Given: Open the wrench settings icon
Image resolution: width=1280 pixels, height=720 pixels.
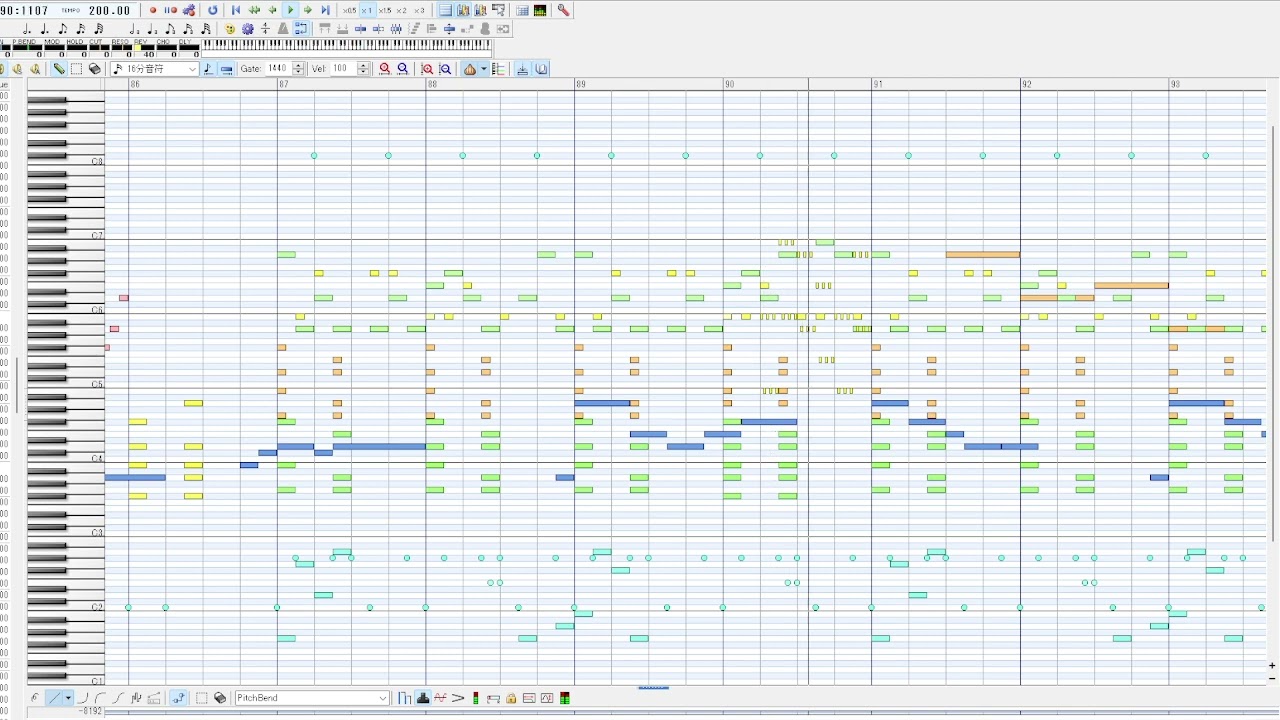Looking at the screenshot, I should [x=564, y=10].
